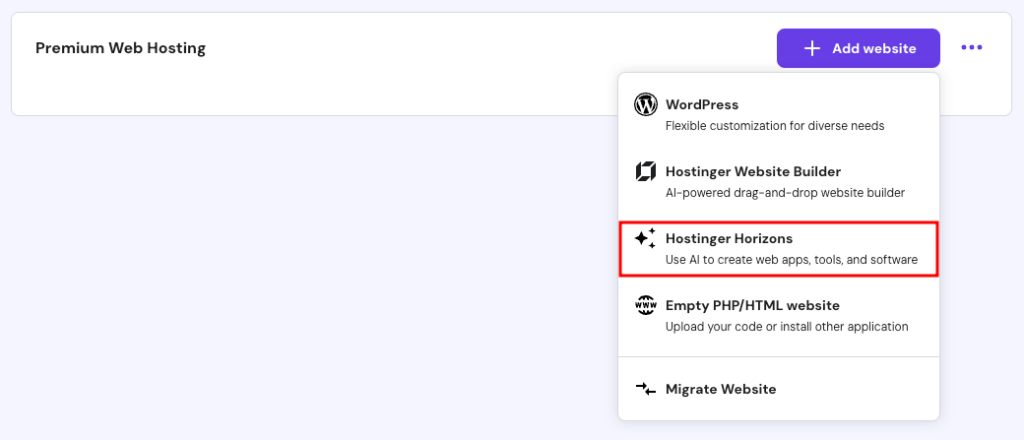Click the Migrate Website arrows icon
The height and width of the screenshot is (440, 1024).
pos(645,390)
